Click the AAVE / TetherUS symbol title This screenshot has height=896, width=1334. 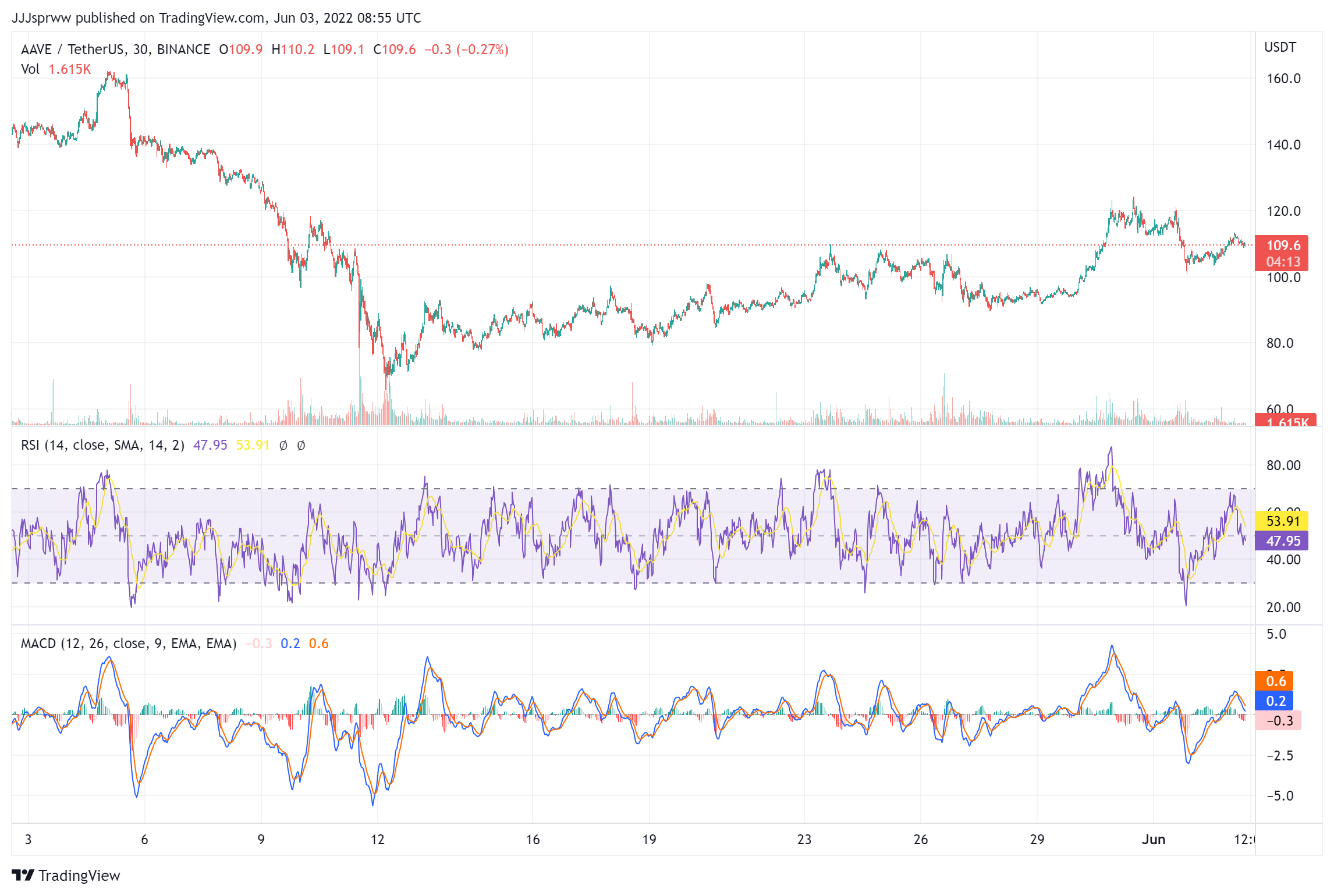pyautogui.click(x=115, y=49)
